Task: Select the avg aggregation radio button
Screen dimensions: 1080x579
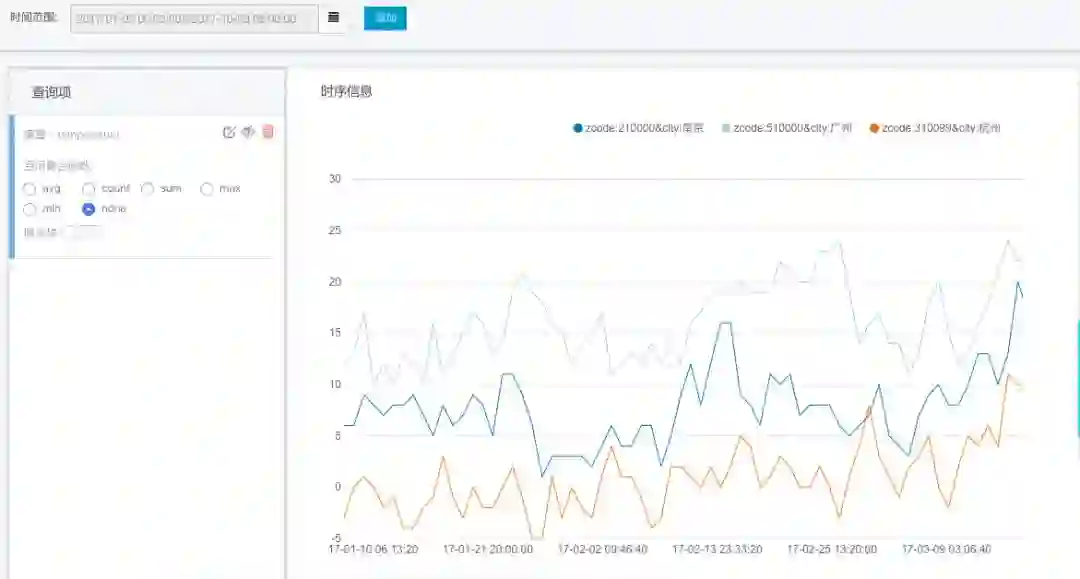Action: pyautogui.click(x=30, y=189)
